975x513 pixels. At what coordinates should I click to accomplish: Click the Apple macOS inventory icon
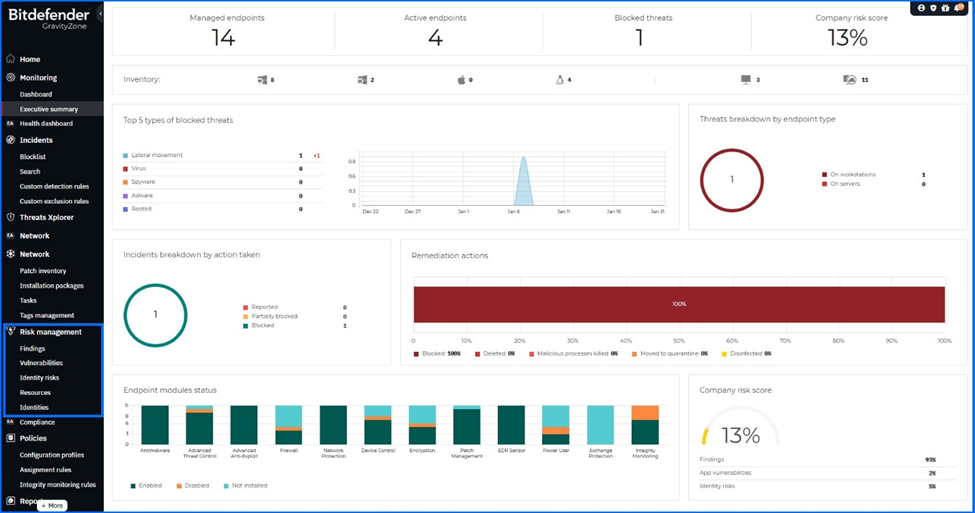[461, 80]
